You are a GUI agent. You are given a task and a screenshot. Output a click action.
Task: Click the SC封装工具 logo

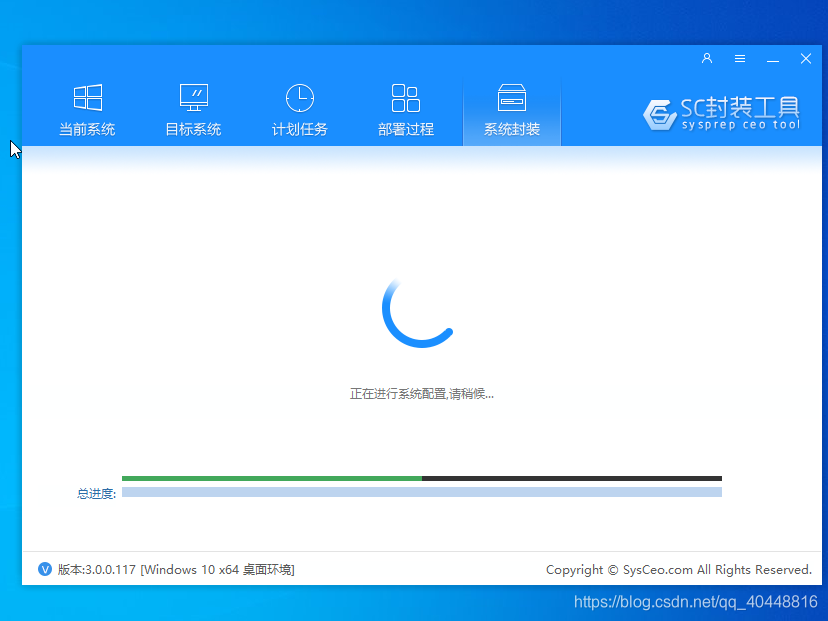721,114
